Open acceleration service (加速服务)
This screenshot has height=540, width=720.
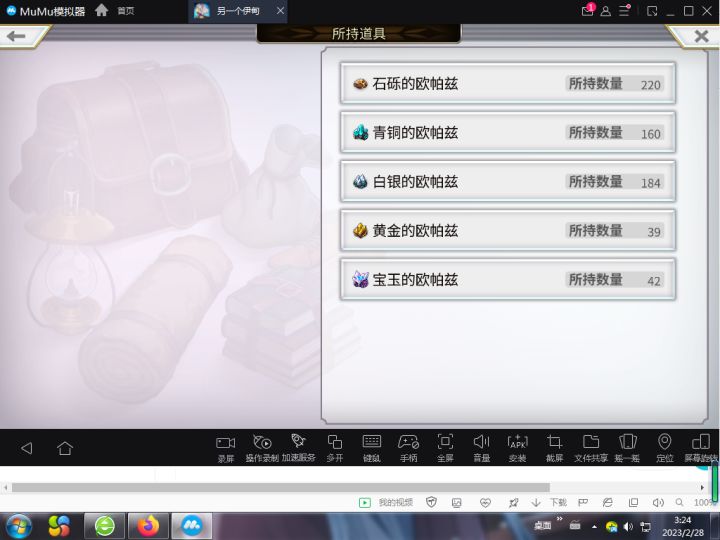[x=298, y=448]
